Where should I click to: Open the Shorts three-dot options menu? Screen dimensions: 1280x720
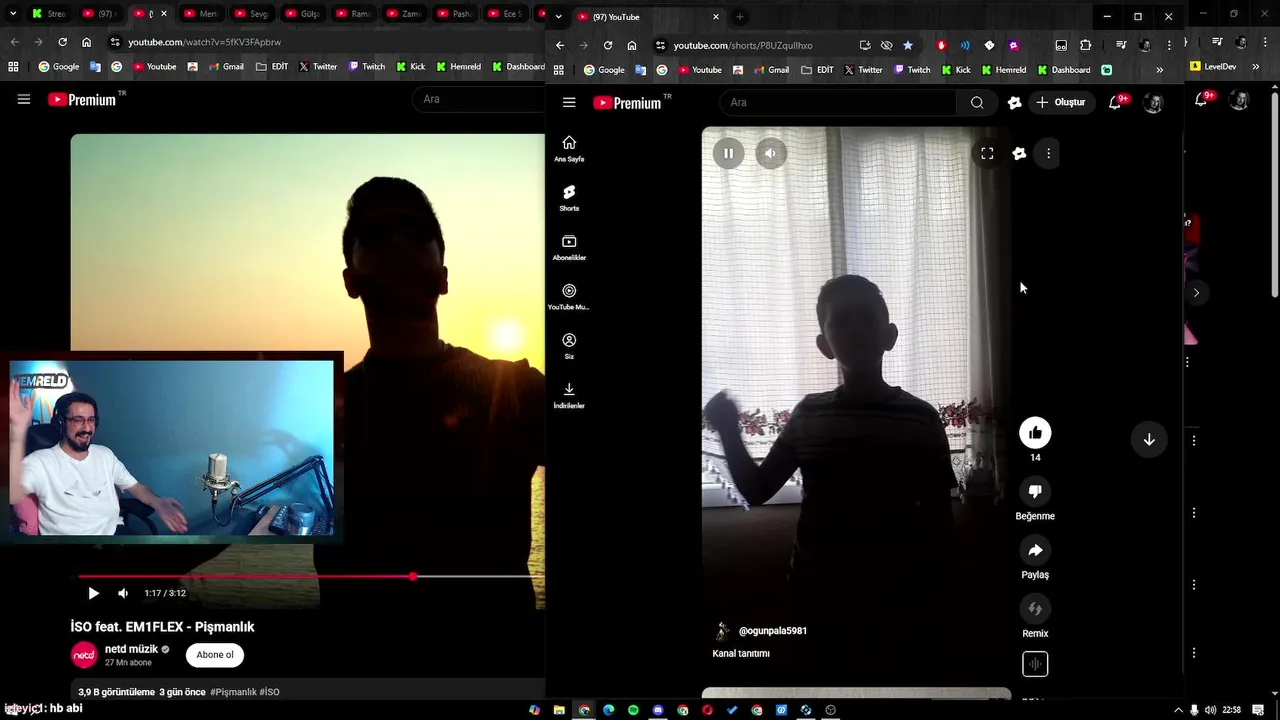coord(1048,153)
